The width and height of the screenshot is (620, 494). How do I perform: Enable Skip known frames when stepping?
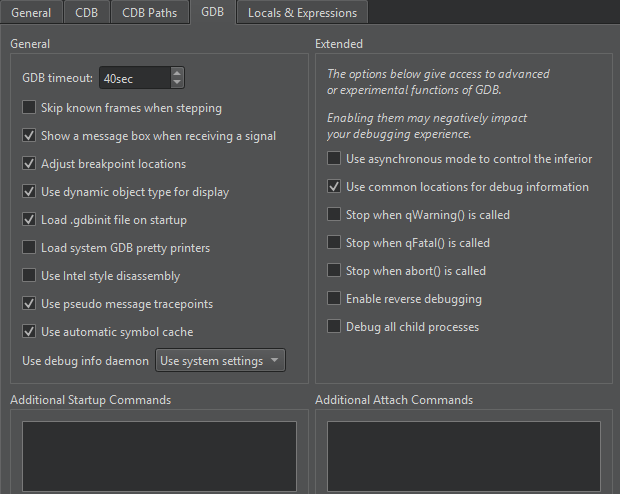point(29,108)
